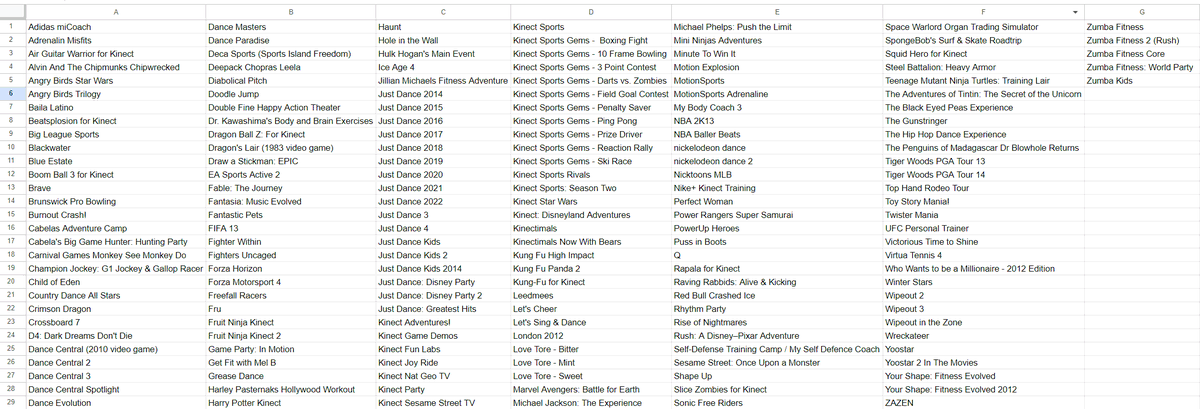Select the 'London 2012' cell
The height and width of the screenshot is (409, 1200).
pyautogui.click(x=590, y=336)
